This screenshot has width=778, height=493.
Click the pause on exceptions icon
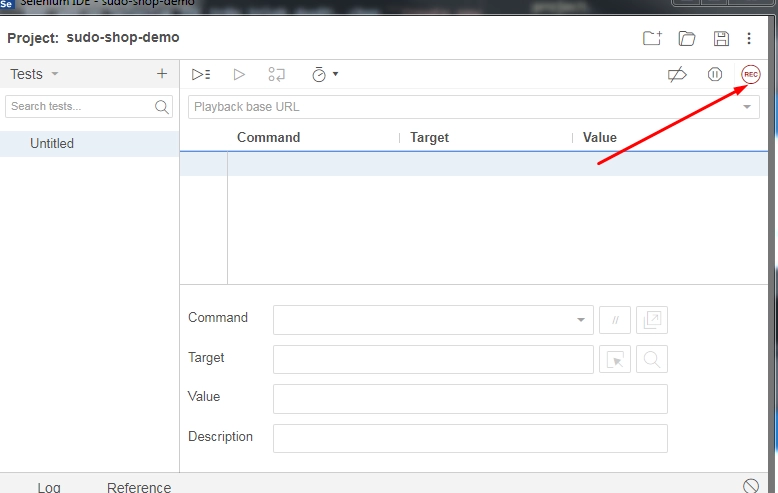(x=715, y=74)
